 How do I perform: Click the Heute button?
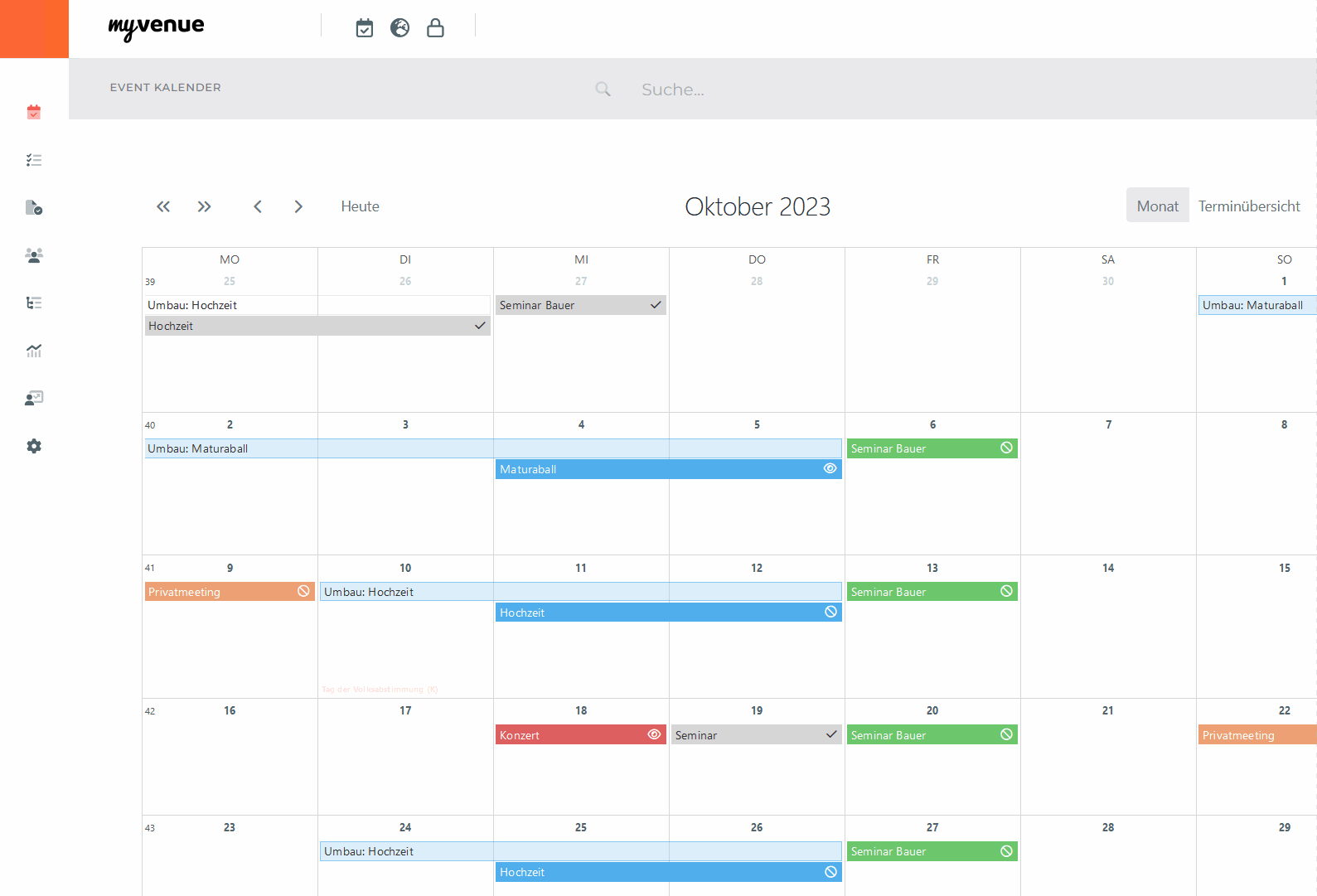click(x=360, y=206)
